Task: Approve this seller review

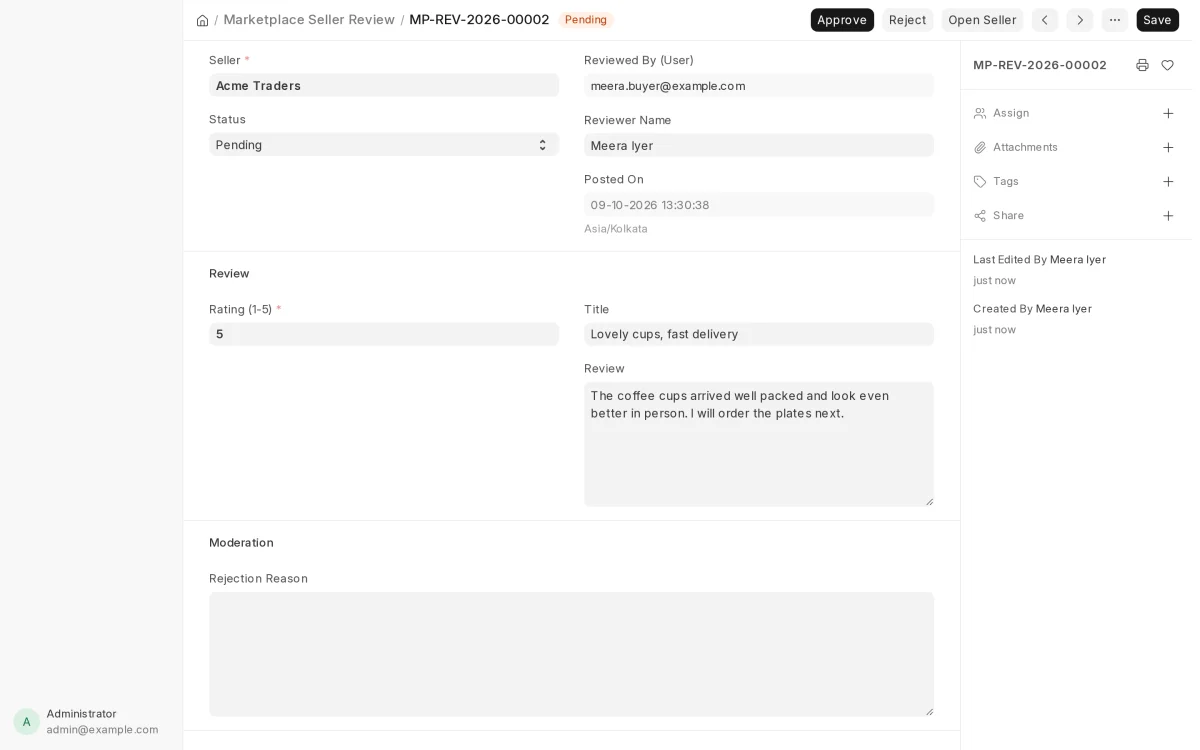Action: 842,20
